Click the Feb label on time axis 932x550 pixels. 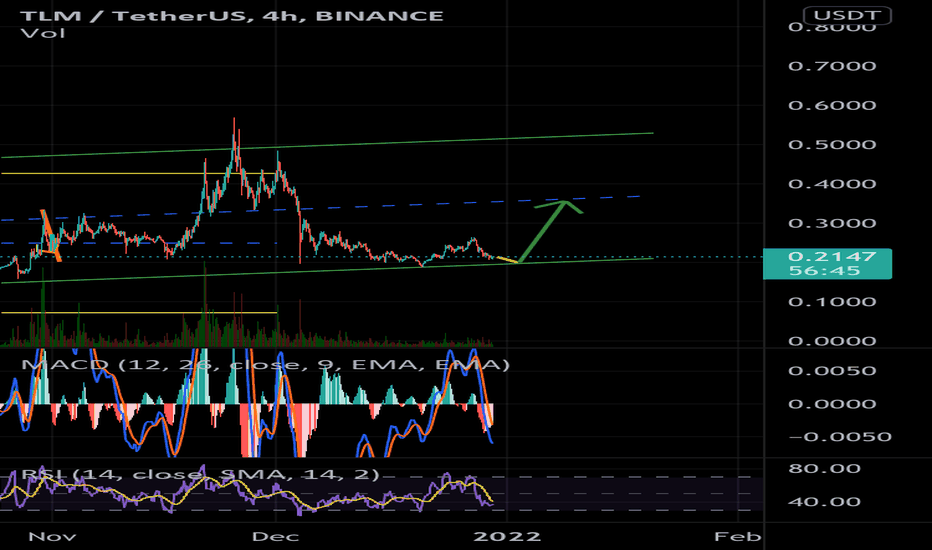click(x=738, y=537)
